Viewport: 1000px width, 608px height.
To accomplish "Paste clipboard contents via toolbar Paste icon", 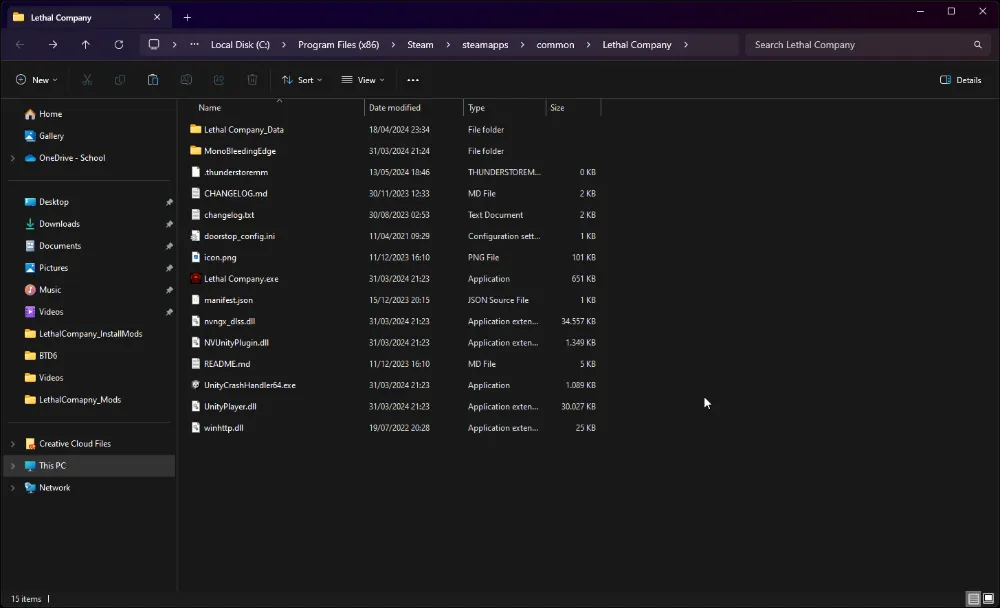I will tap(152, 80).
